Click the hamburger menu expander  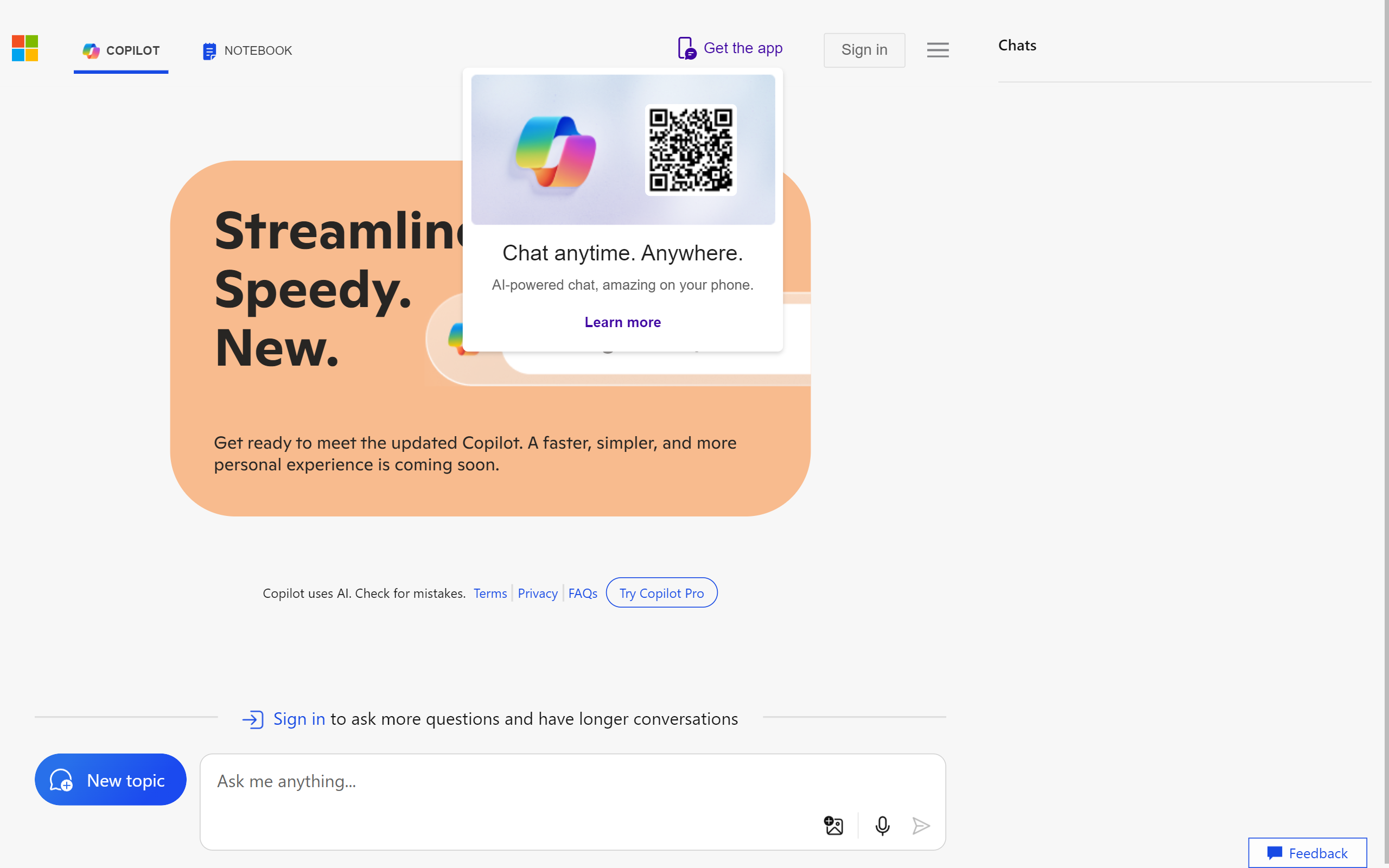[x=938, y=50]
